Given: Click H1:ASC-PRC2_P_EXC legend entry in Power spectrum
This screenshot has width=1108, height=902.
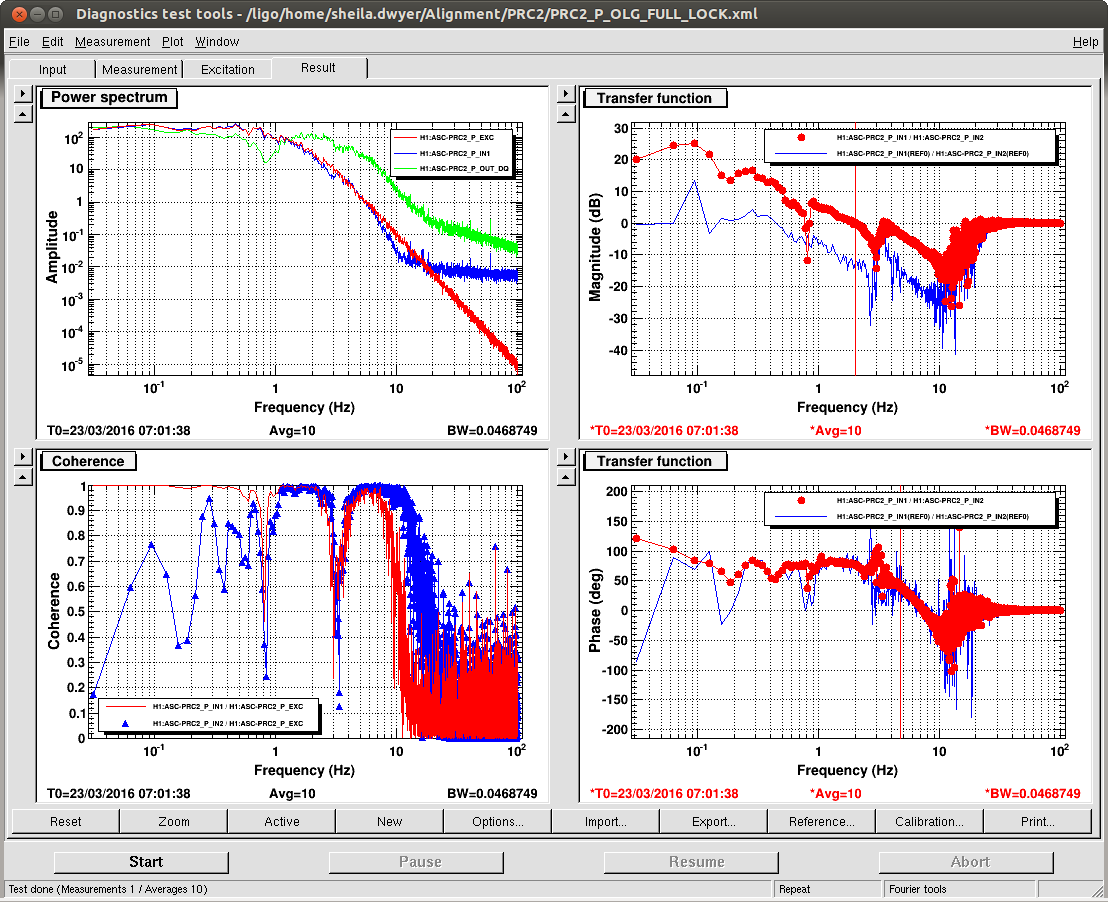Looking at the screenshot, I should coord(456,137).
